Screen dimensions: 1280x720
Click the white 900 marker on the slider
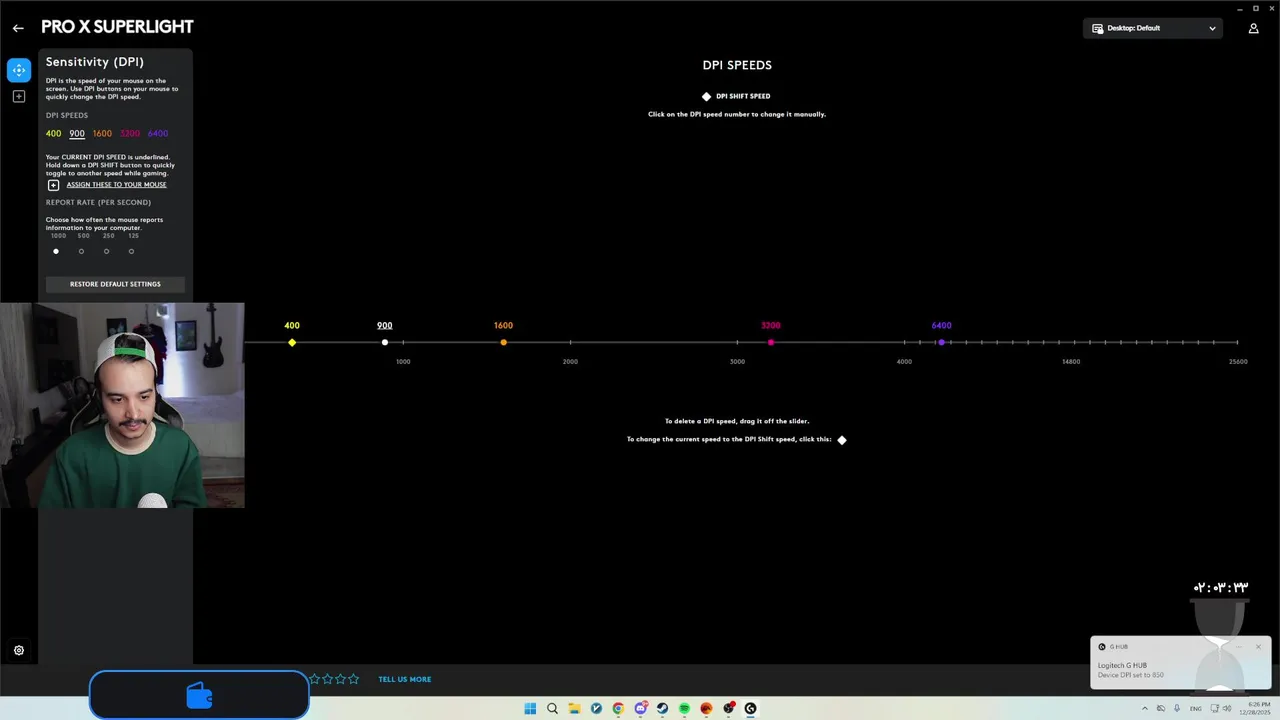(385, 343)
